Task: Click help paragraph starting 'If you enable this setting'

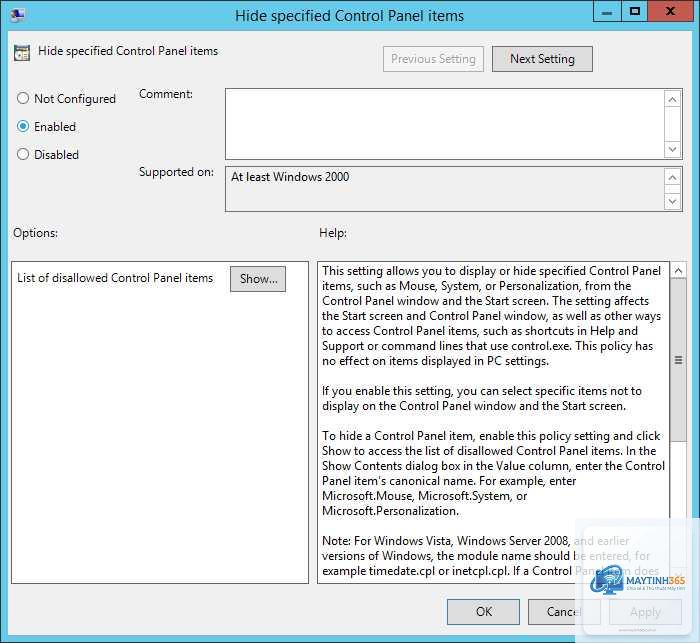Action: [482, 398]
